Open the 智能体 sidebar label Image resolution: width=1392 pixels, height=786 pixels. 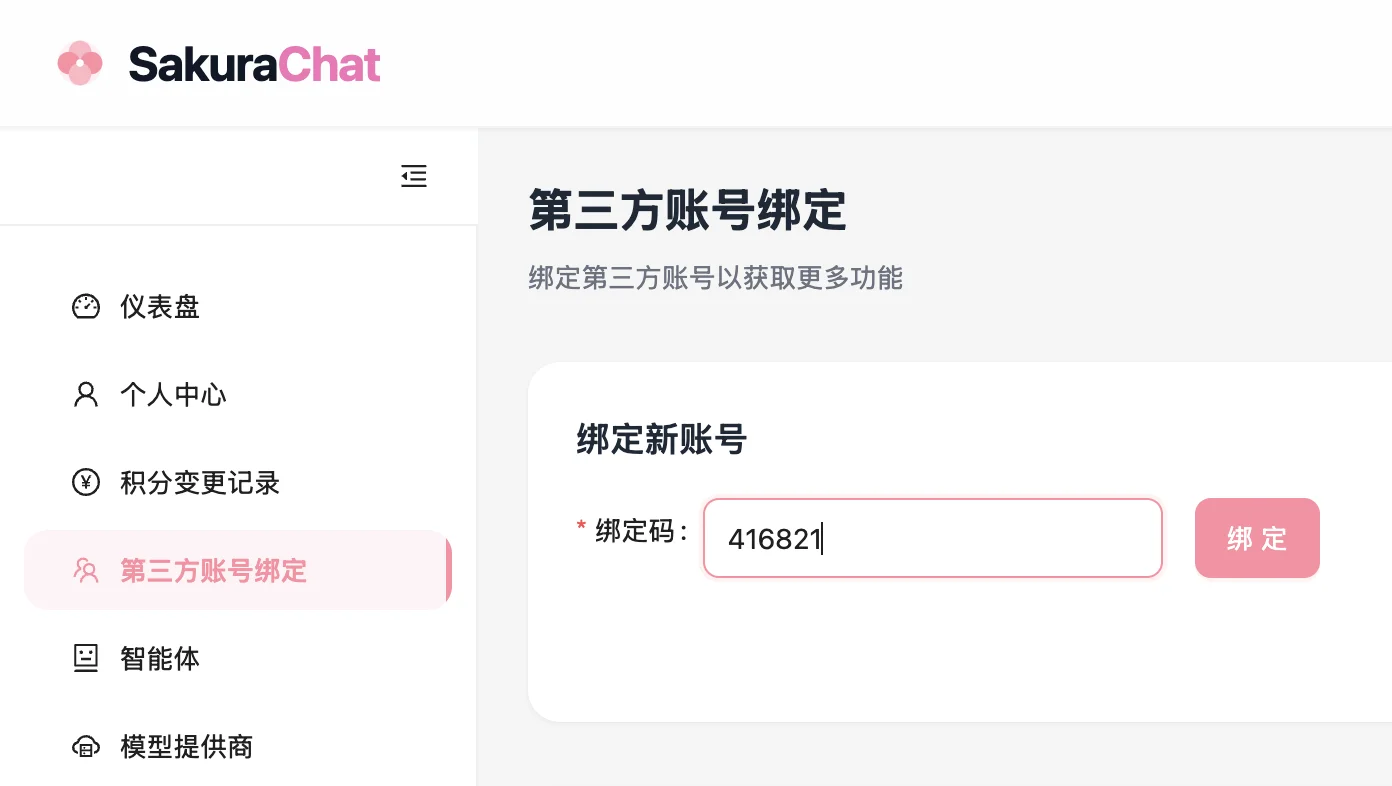coord(160,659)
